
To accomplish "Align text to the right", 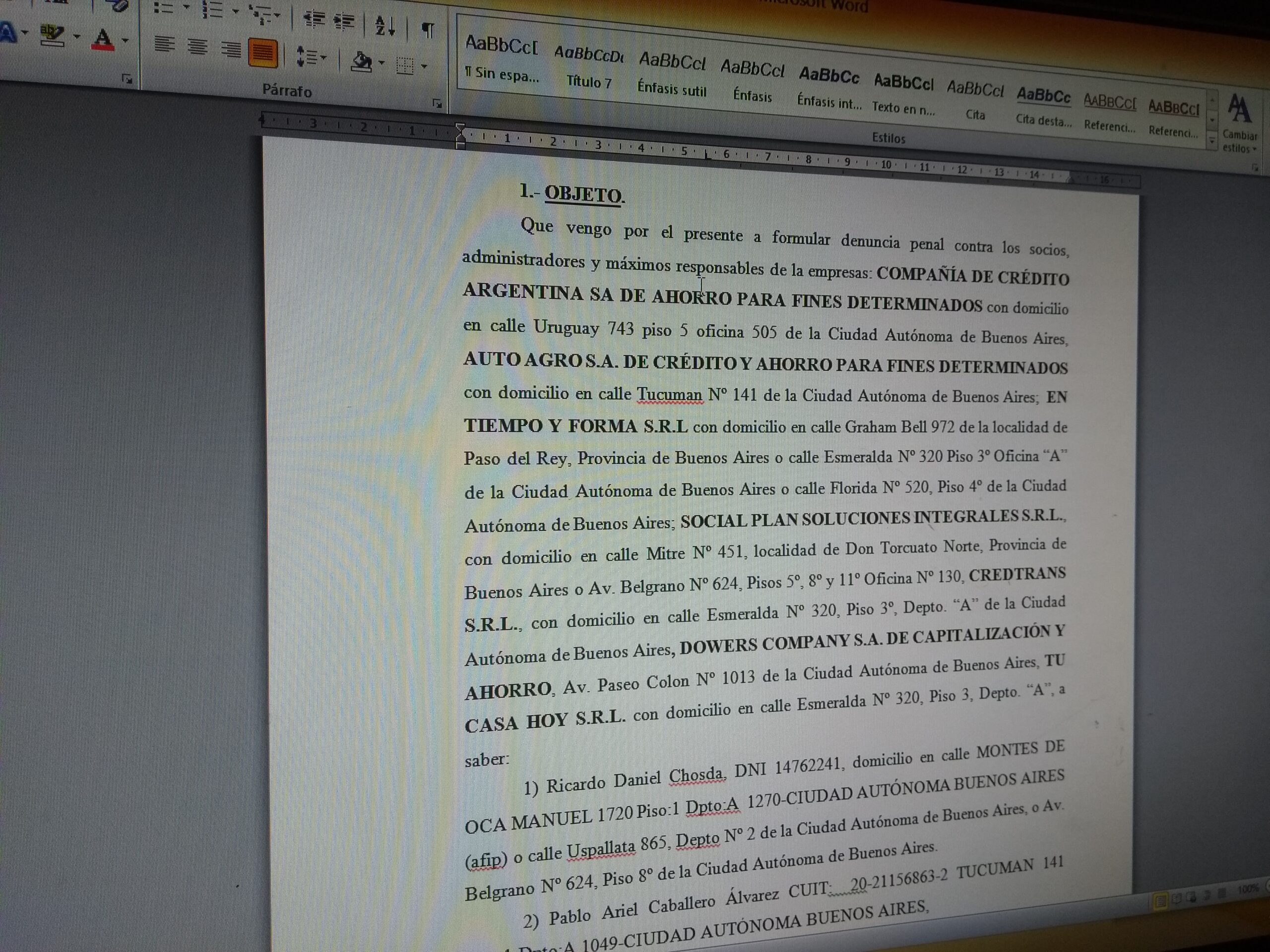I will tap(231, 50).
